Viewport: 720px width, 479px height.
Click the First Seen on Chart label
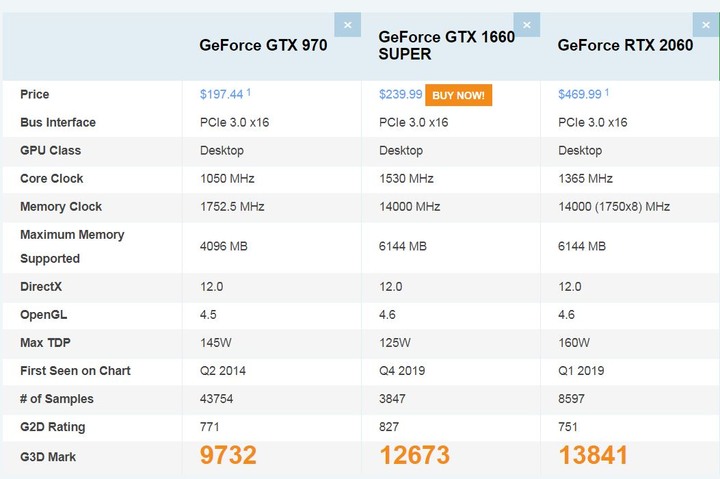click(75, 371)
